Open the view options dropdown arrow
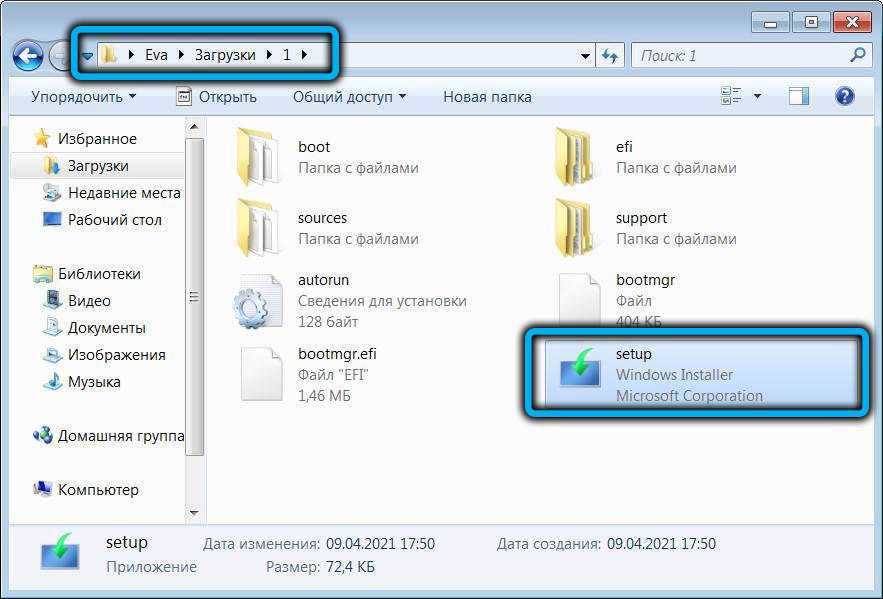The image size is (883, 599). pos(757,97)
